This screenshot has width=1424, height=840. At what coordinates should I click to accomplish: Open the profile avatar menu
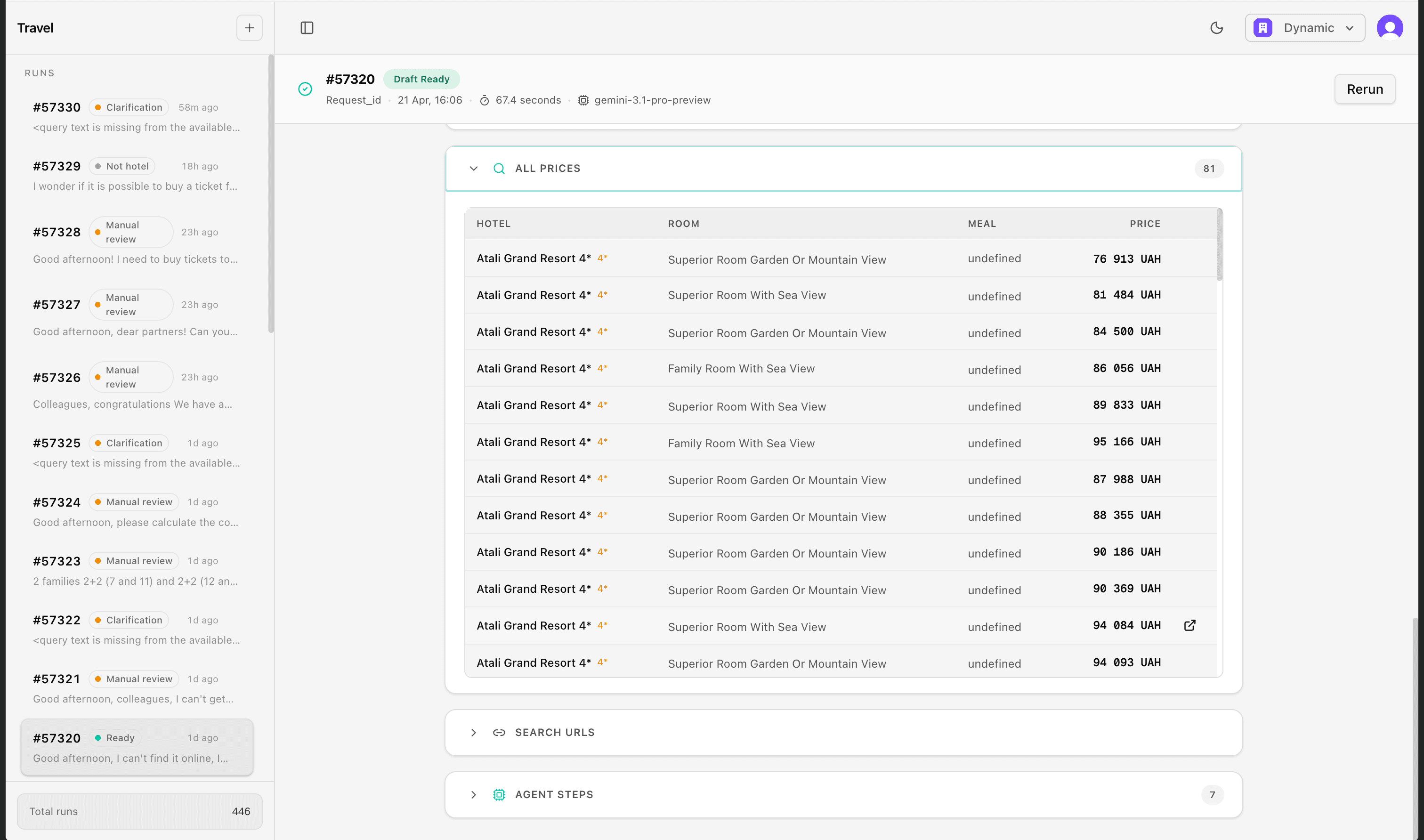pos(1390,27)
